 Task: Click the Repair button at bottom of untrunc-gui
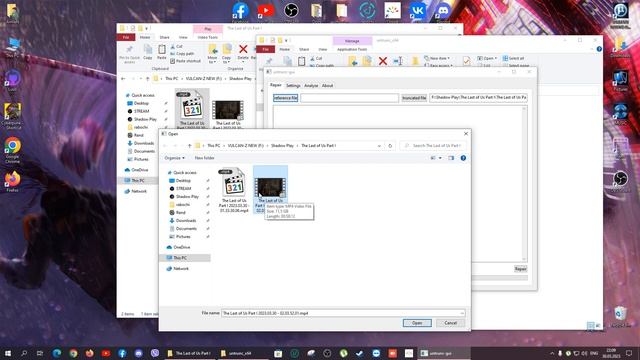pos(520,269)
